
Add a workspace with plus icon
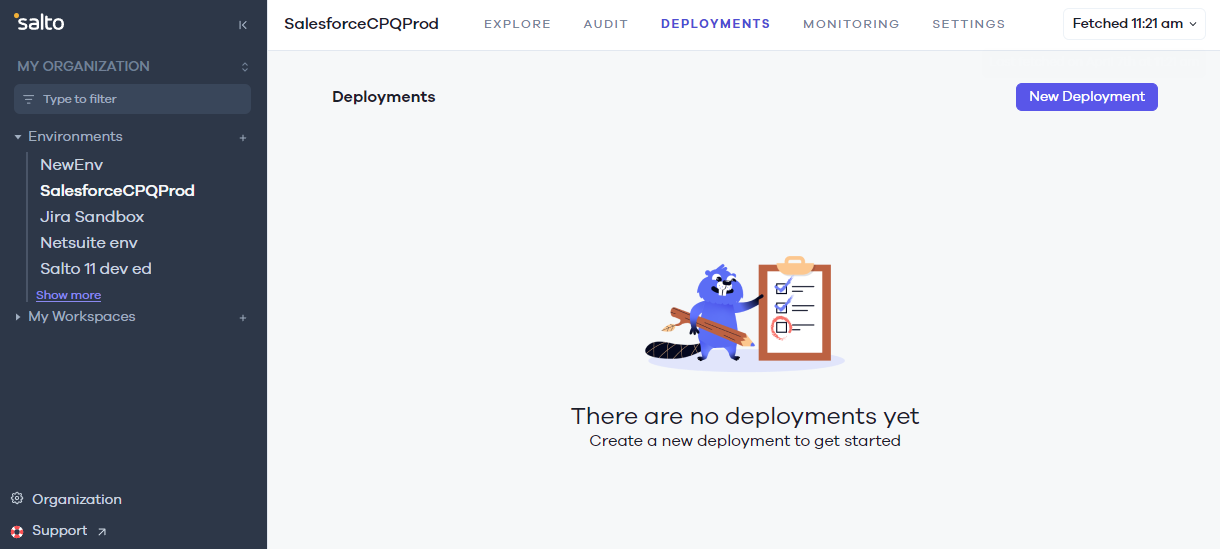click(243, 318)
